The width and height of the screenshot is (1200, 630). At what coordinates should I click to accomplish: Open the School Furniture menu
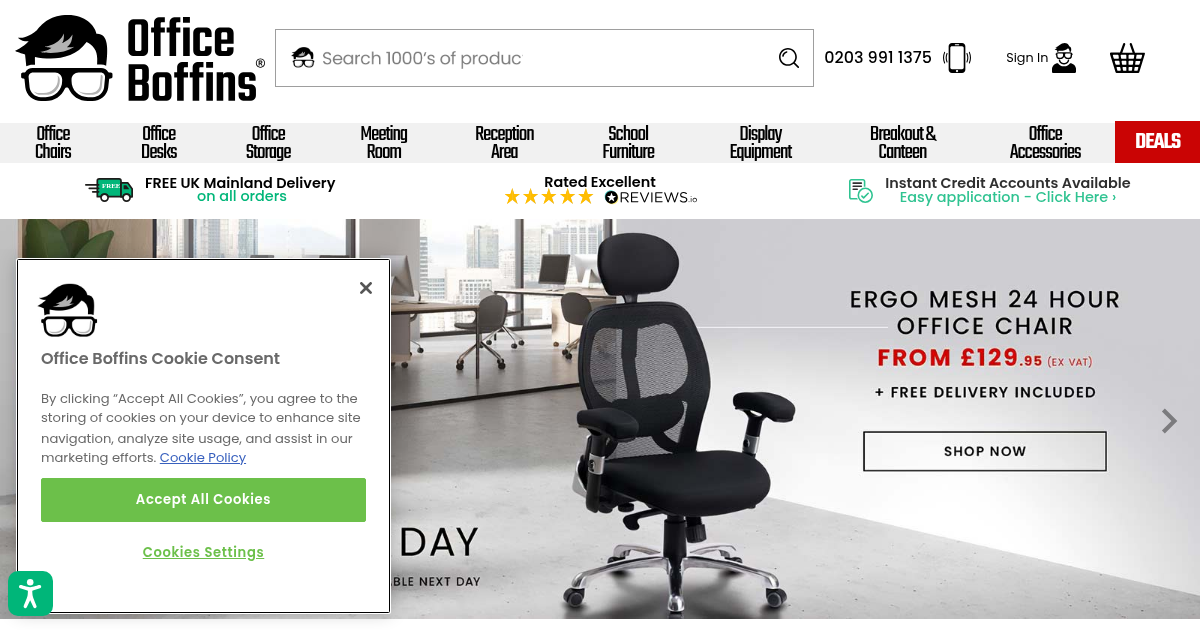click(628, 142)
